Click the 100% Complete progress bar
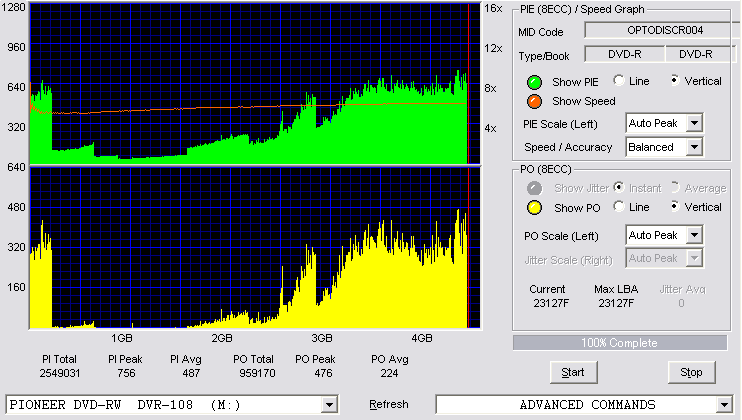The image size is (742, 420). tap(620, 343)
